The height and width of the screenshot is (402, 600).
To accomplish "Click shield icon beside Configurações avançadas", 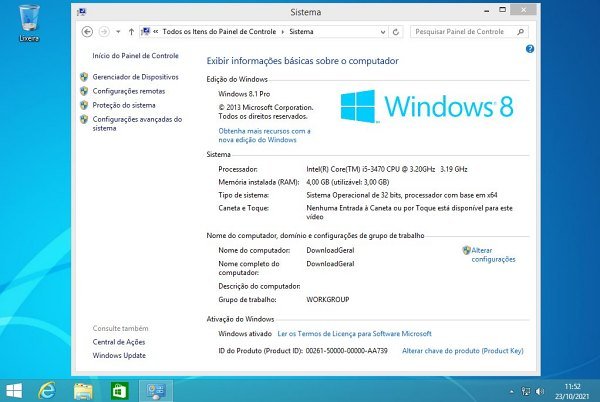I will click(x=84, y=119).
